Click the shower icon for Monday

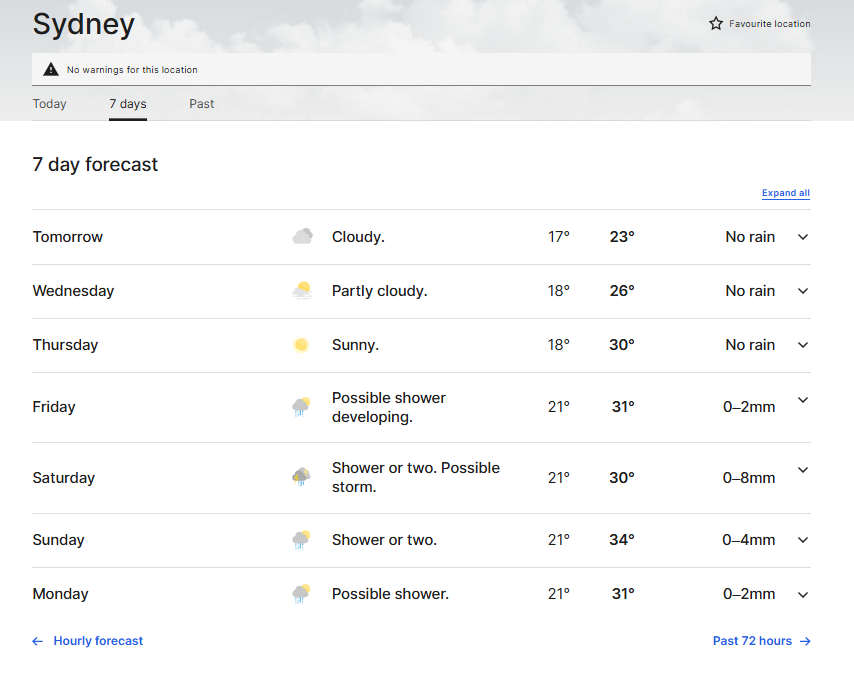click(x=301, y=594)
